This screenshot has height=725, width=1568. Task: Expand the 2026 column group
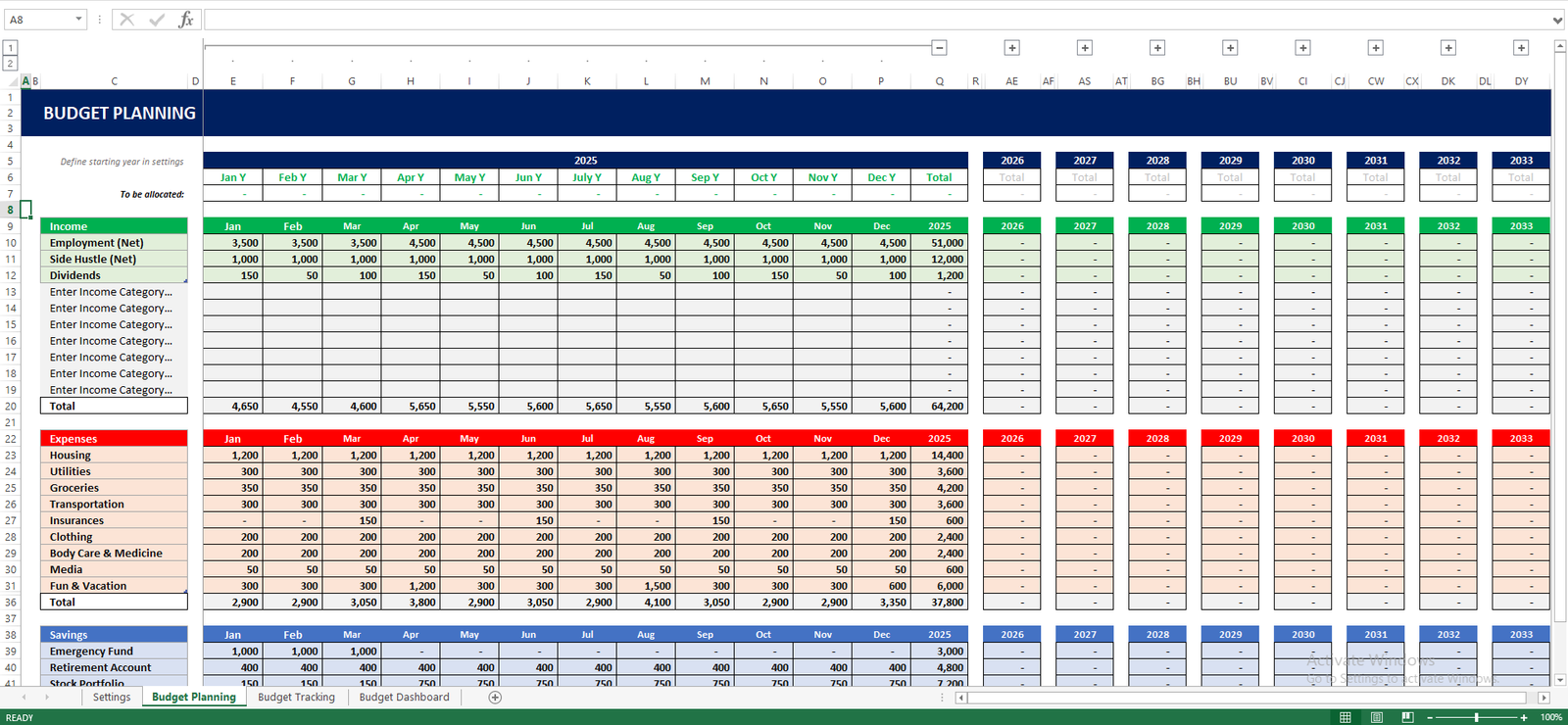pyautogui.click(x=1012, y=48)
